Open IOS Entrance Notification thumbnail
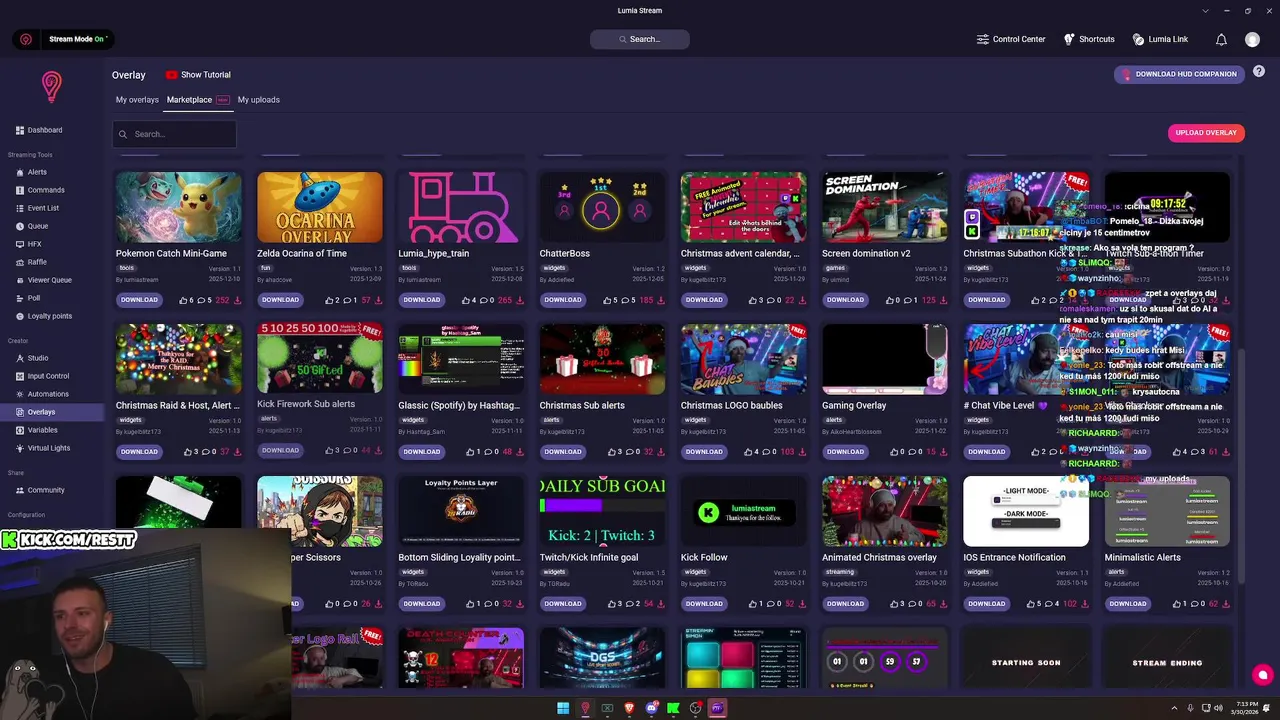 pyautogui.click(x=1026, y=511)
